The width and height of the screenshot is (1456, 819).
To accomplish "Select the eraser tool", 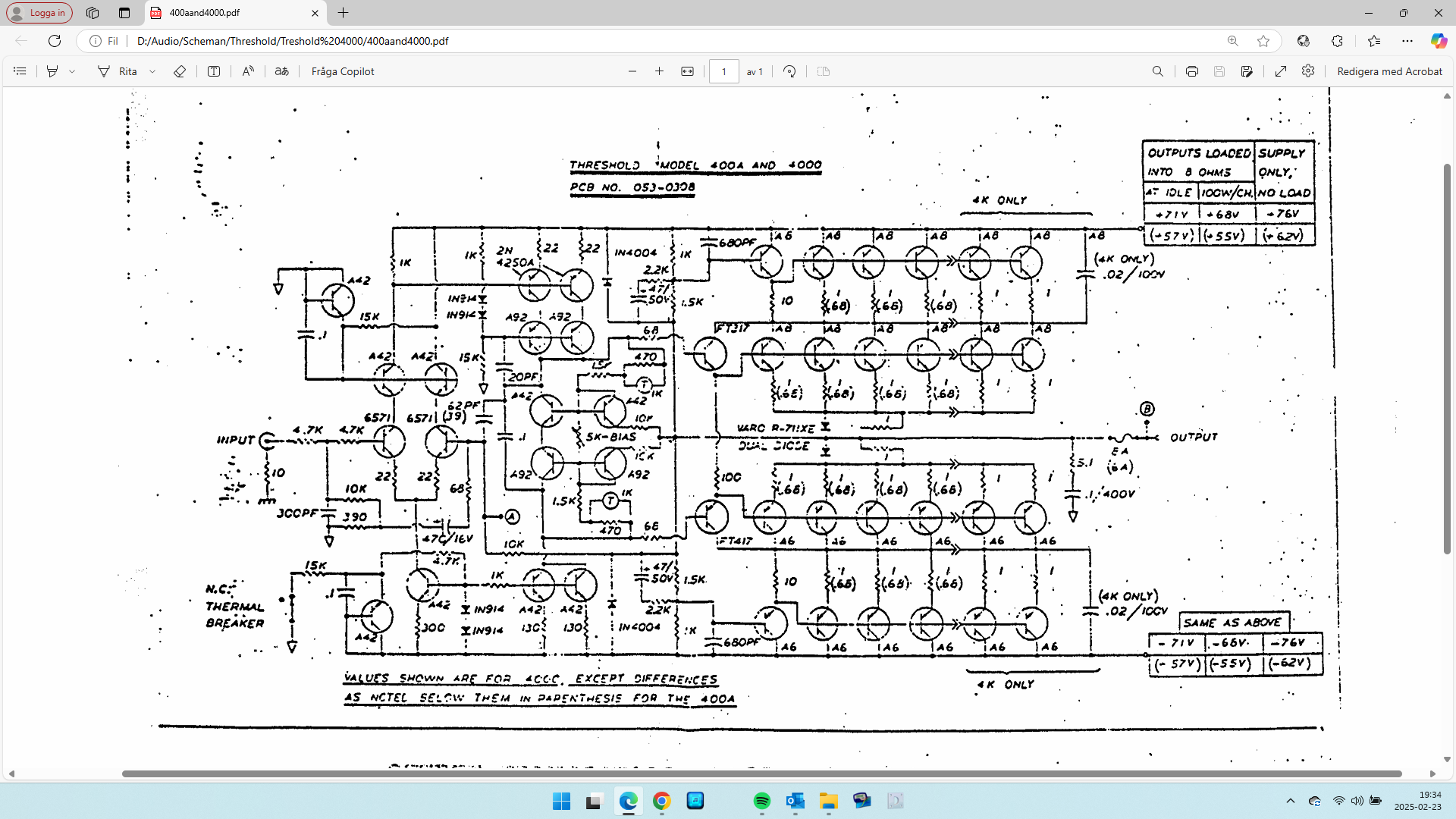I will click(x=180, y=71).
